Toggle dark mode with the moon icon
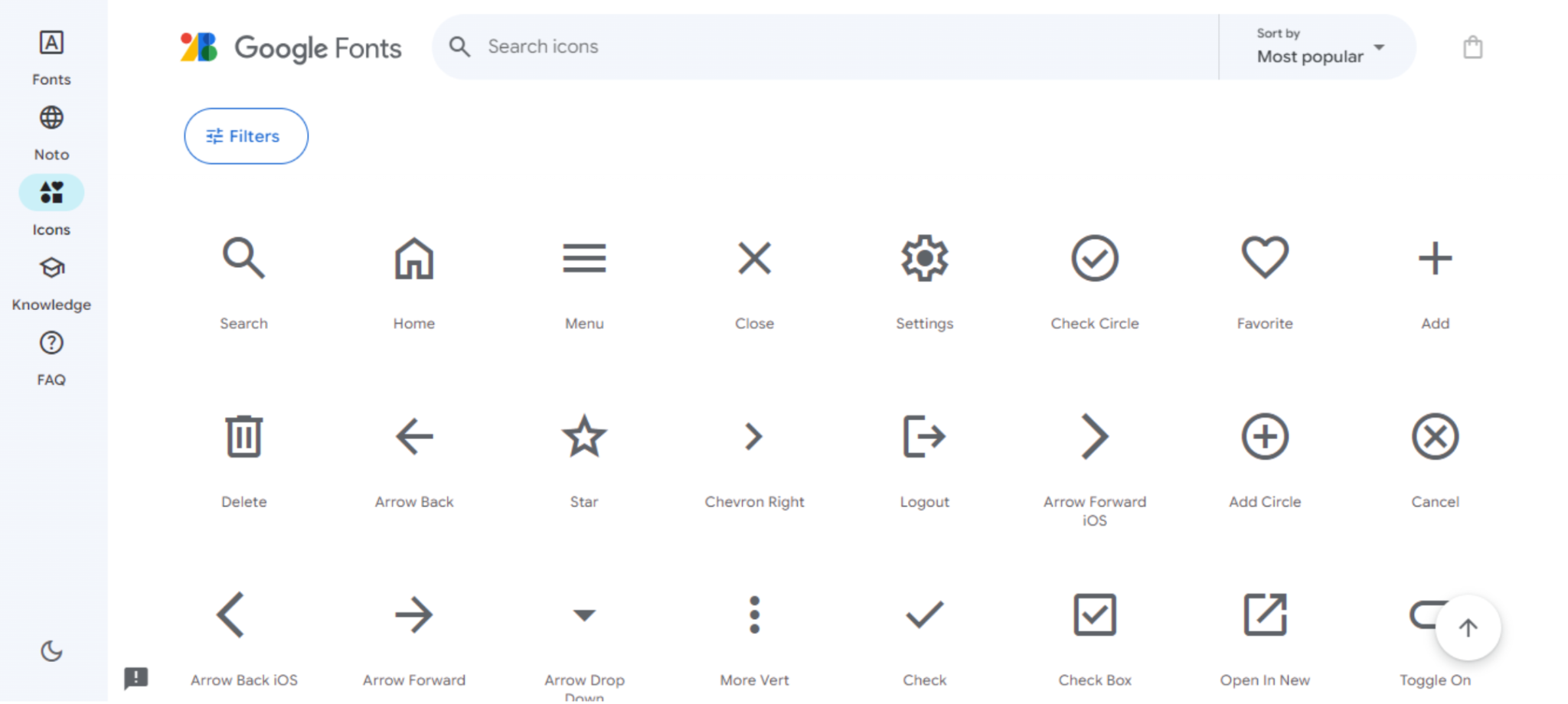Viewport: 1568px width, 704px height. coord(51,652)
